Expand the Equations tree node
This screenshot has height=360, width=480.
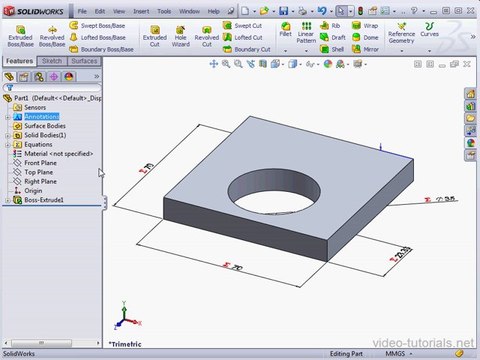(7, 145)
